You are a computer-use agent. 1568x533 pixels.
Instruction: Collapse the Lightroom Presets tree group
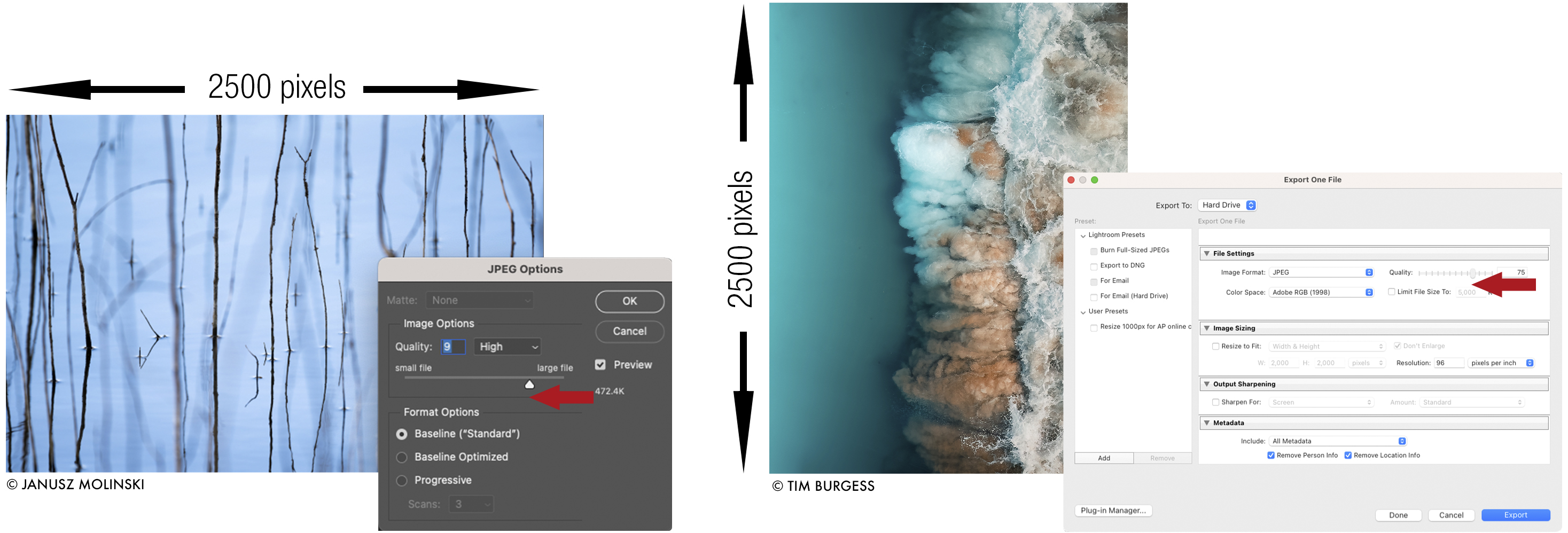point(1083,236)
